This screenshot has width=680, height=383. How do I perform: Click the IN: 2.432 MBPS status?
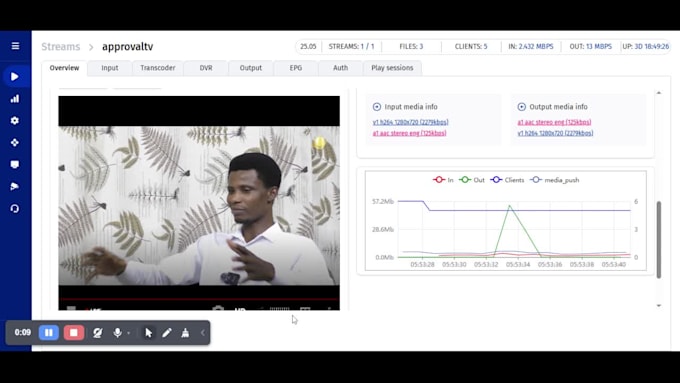click(x=531, y=46)
